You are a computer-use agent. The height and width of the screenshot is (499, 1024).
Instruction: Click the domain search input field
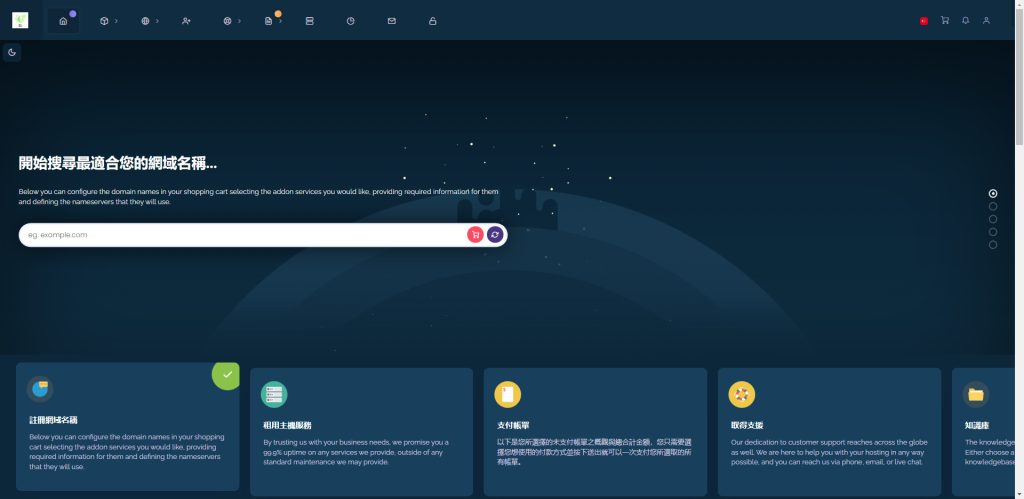pyautogui.click(x=240, y=234)
